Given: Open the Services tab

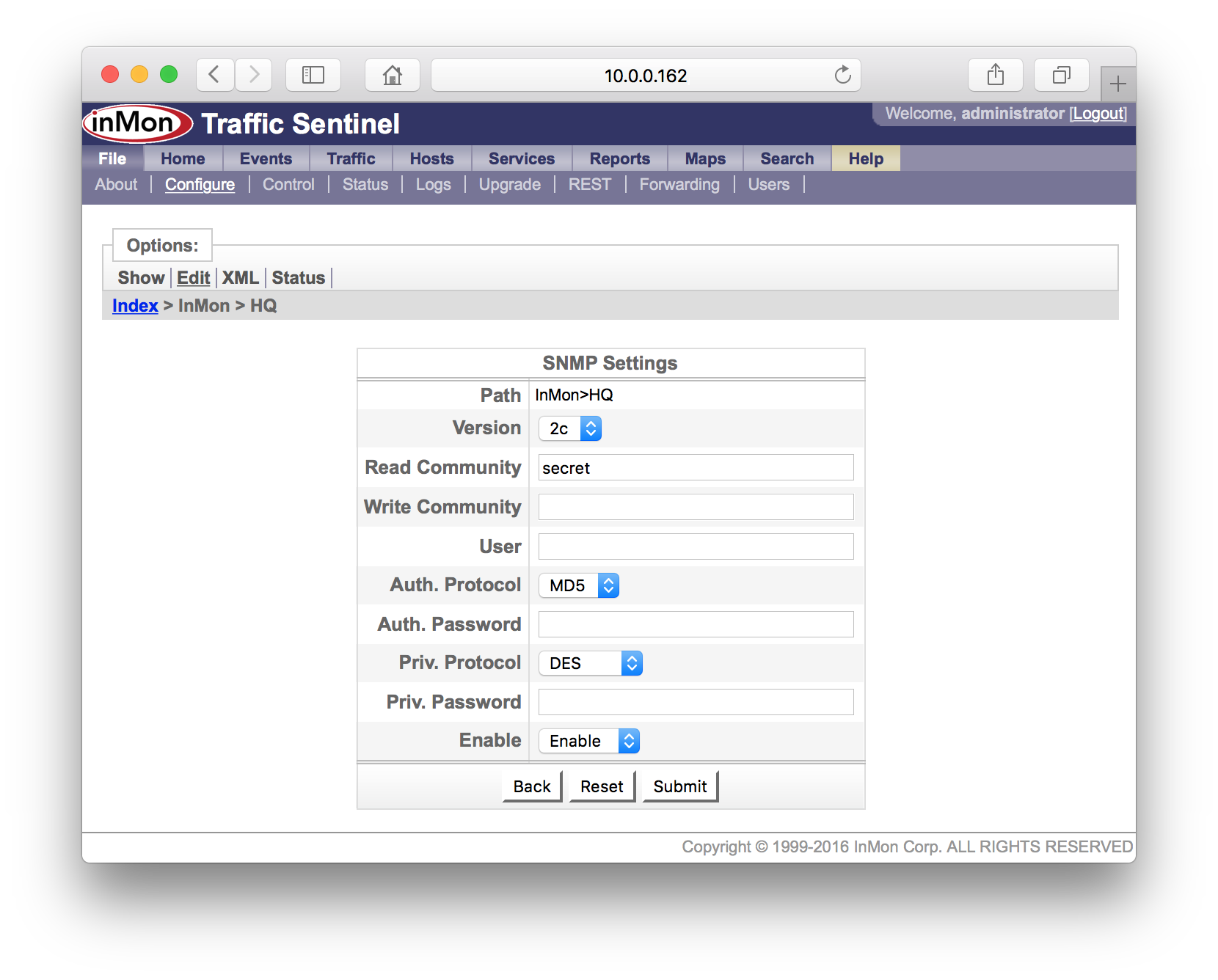Looking at the screenshot, I should coord(522,158).
